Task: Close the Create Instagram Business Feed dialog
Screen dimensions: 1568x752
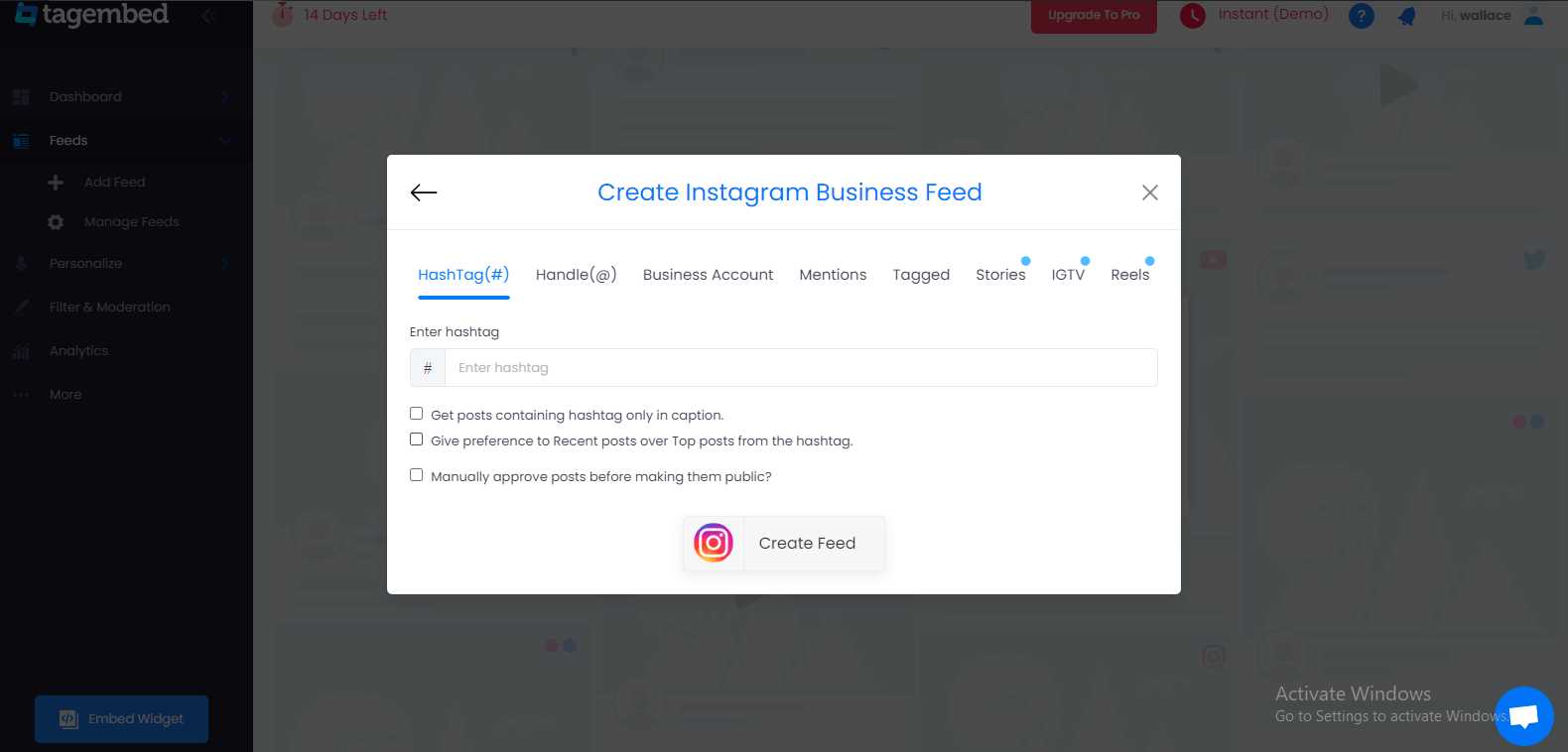Action: 1150,192
